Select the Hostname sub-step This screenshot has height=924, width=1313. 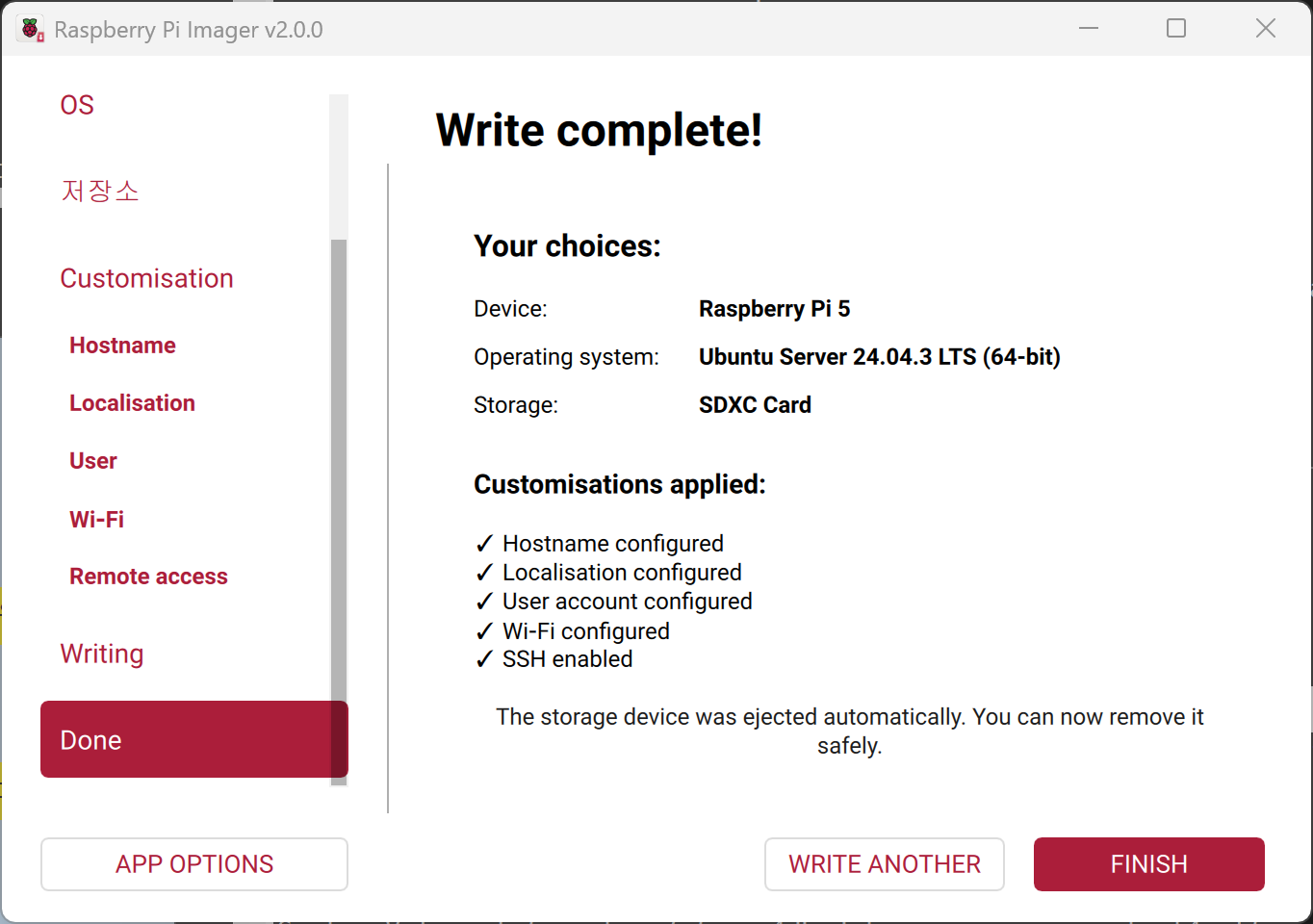point(122,346)
